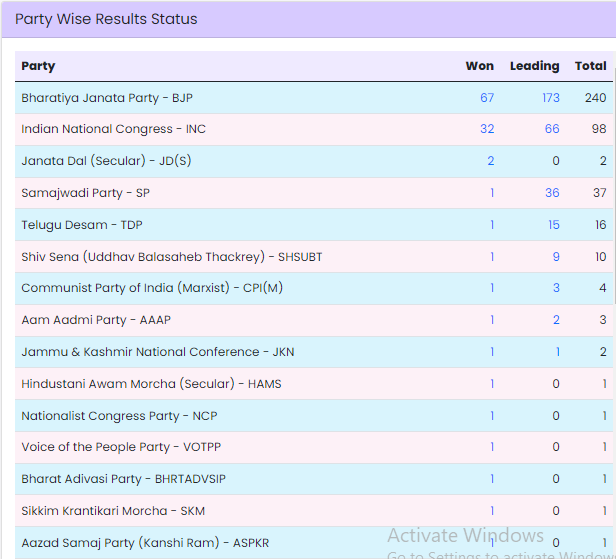This screenshot has width=616, height=559.
Task: Open BJP leading count 173 link
Action: [550, 98]
